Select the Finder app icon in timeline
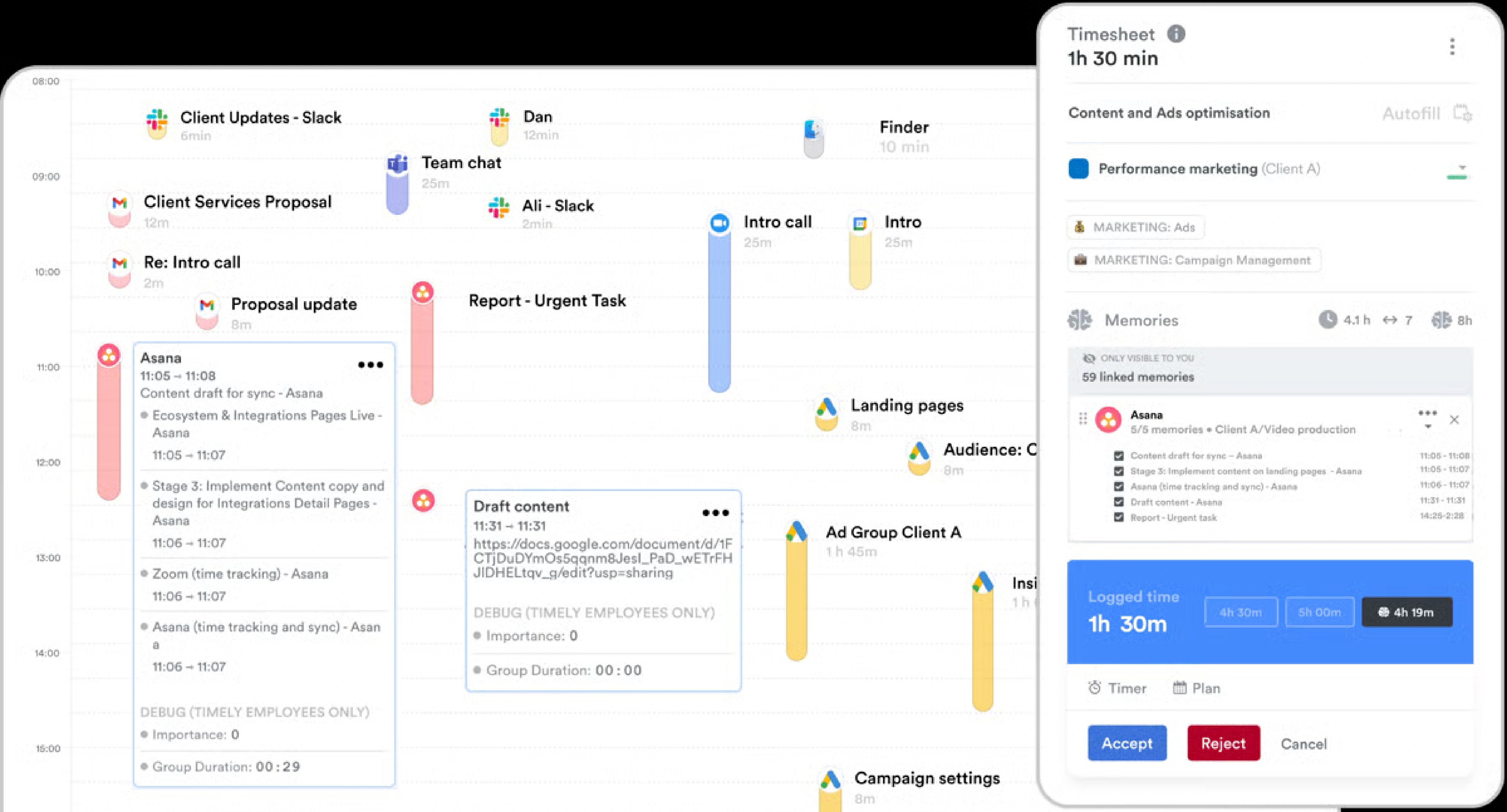 click(x=813, y=130)
